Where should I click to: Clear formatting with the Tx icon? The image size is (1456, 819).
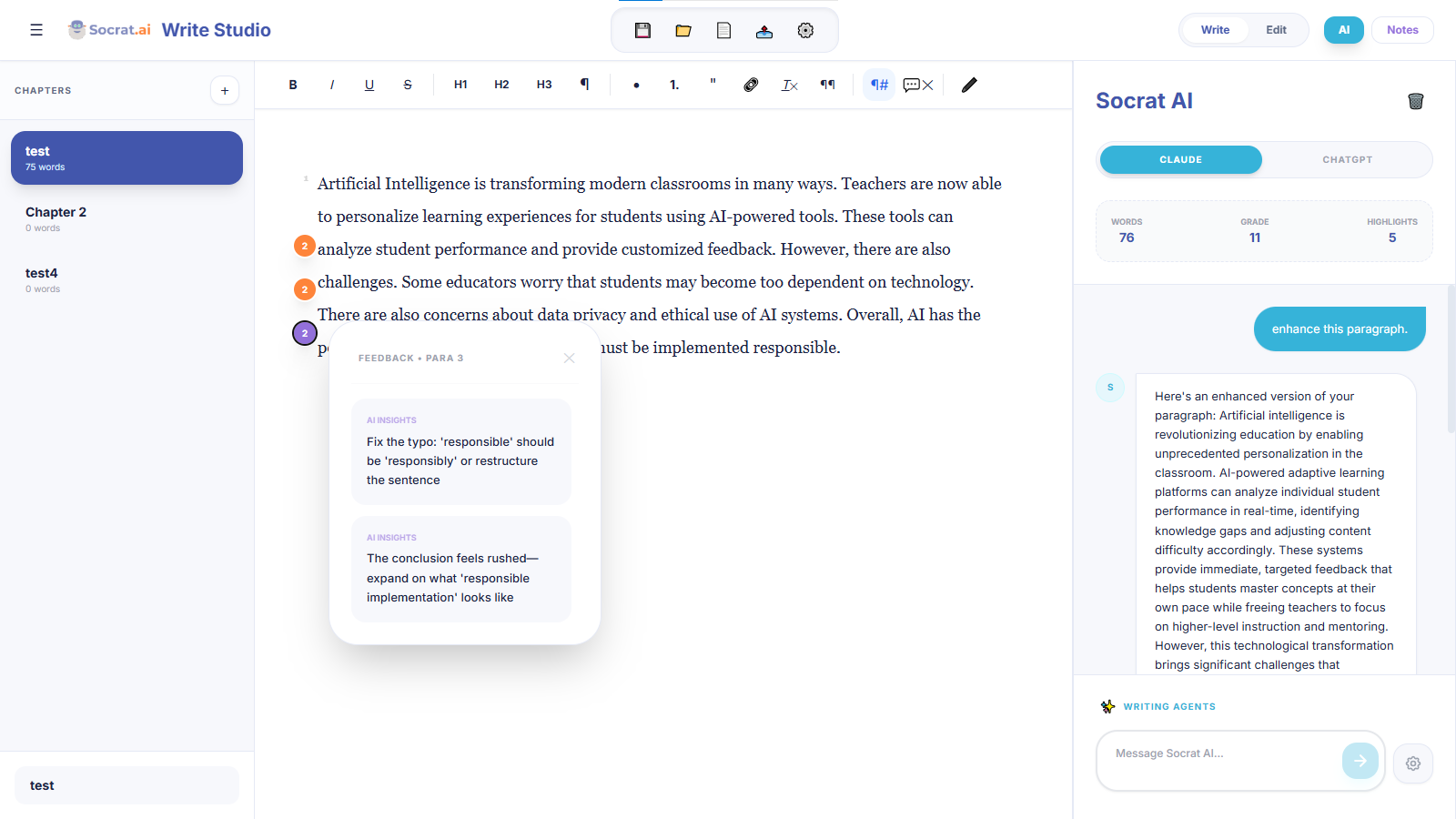click(789, 85)
